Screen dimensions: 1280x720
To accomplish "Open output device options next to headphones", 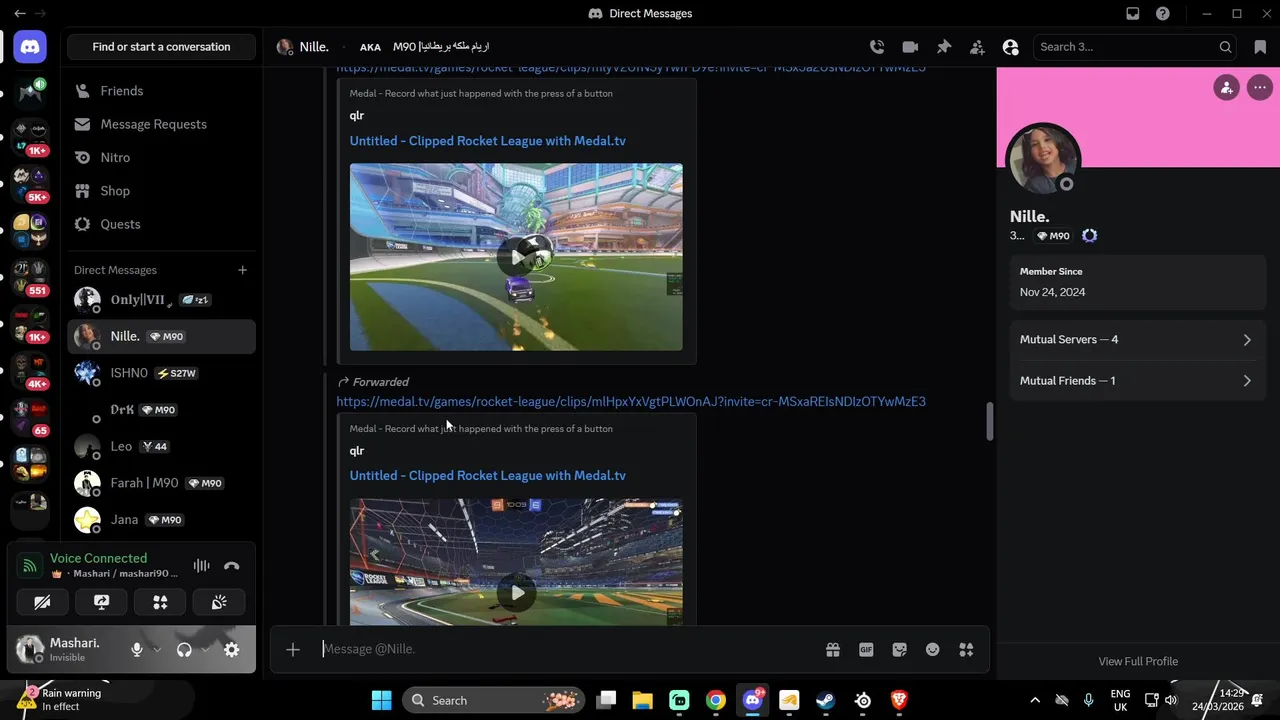I will [205, 650].
